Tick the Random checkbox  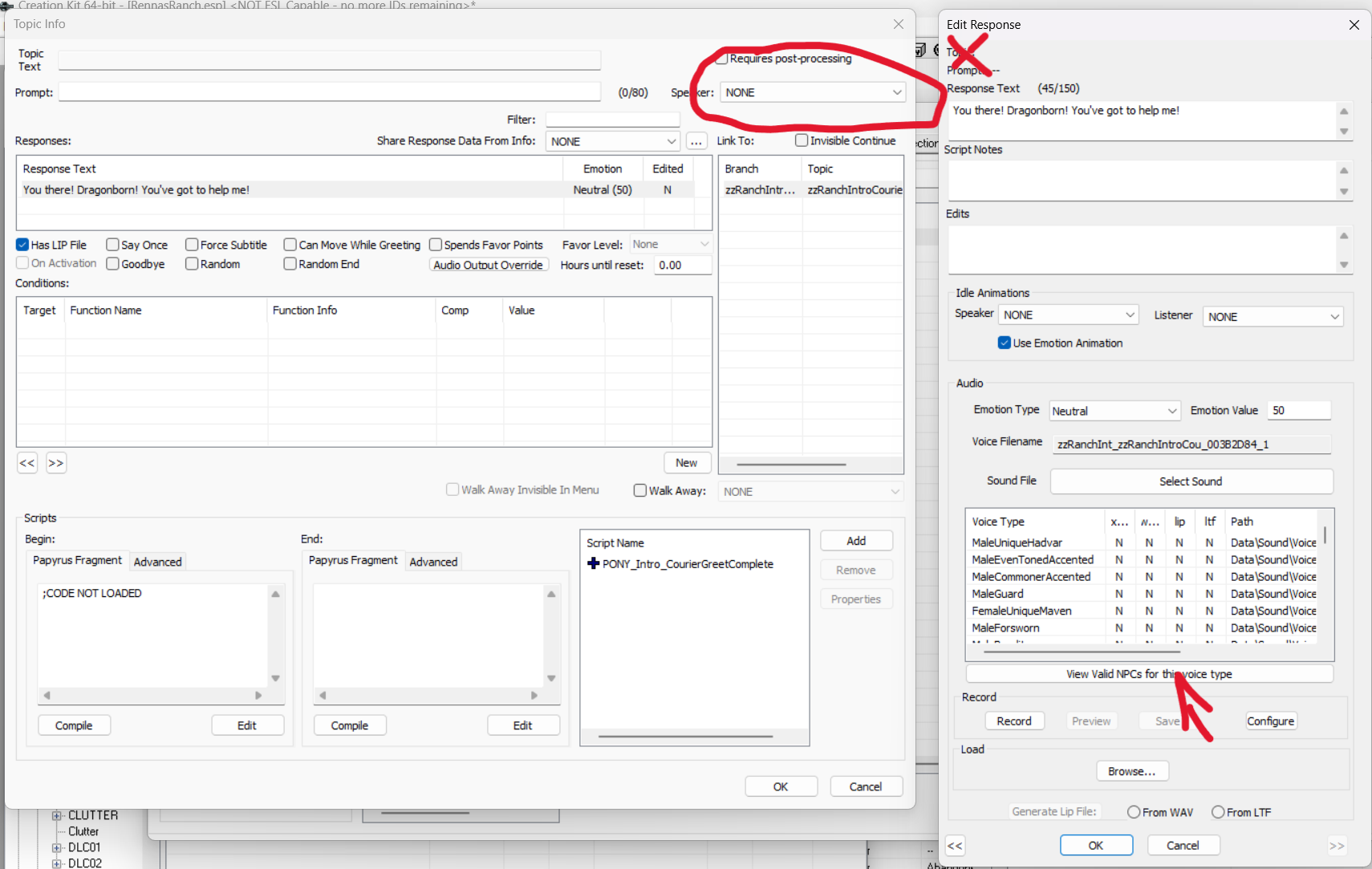192,263
